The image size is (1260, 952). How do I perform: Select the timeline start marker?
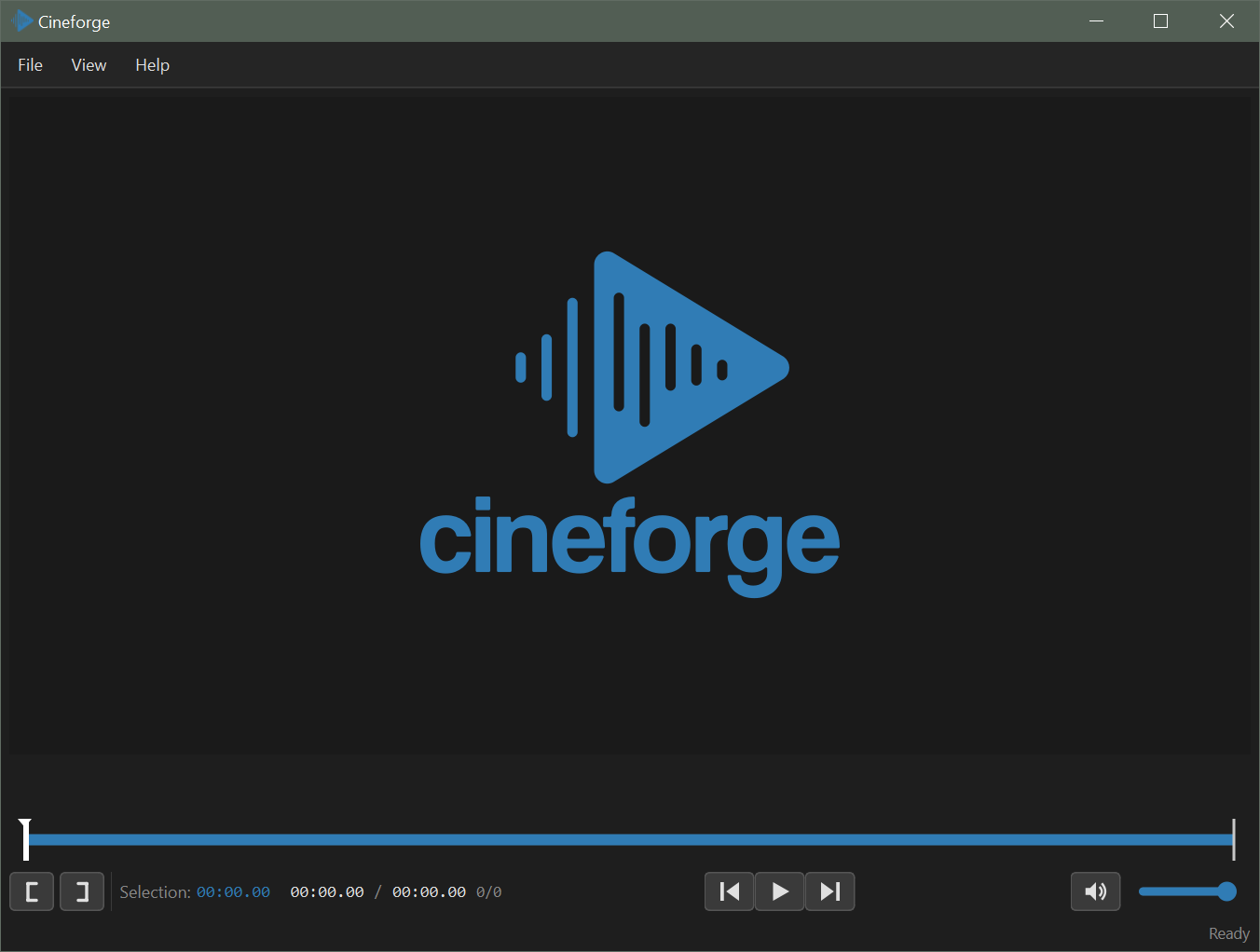[x=26, y=839]
